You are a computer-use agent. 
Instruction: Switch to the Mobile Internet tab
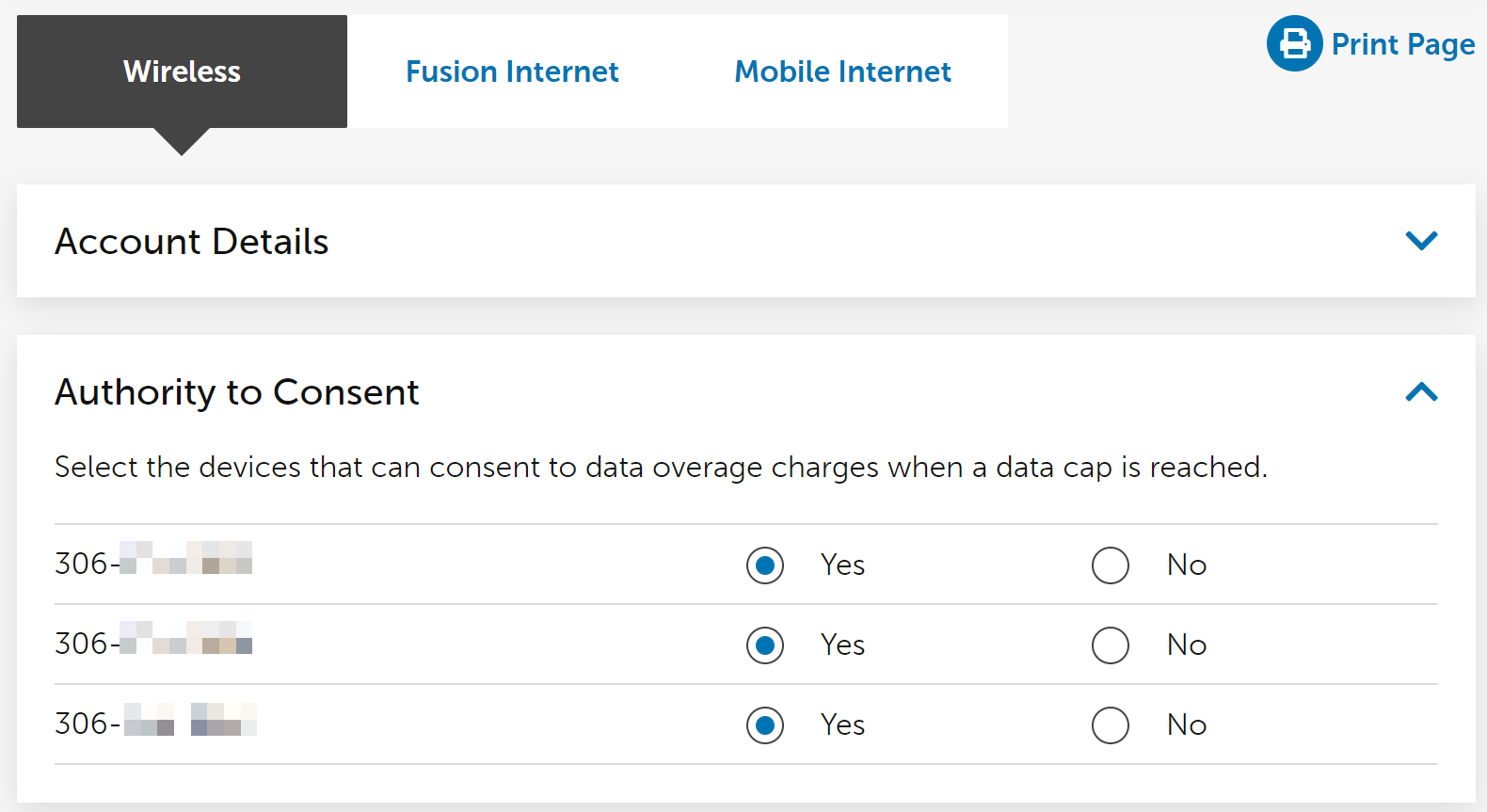842,72
